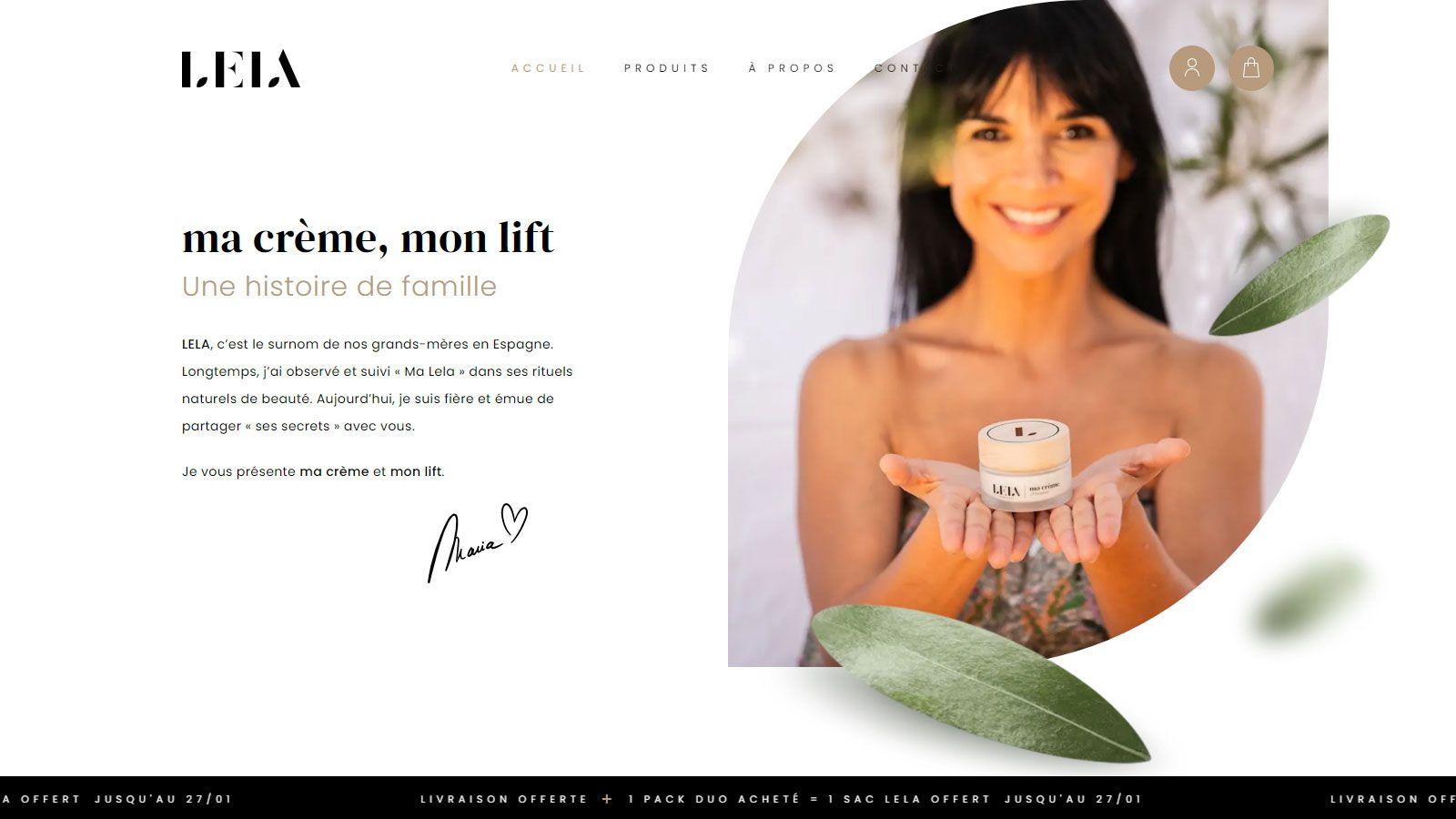The height and width of the screenshot is (819, 1456).
Task: Click the plus sign in promo banner
Action: click(x=608, y=799)
